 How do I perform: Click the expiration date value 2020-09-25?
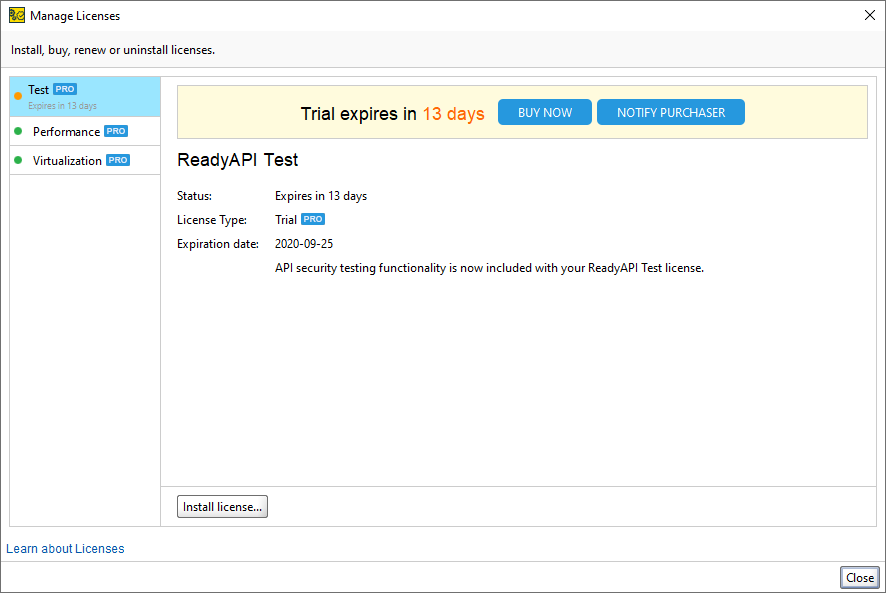coord(304,243)
